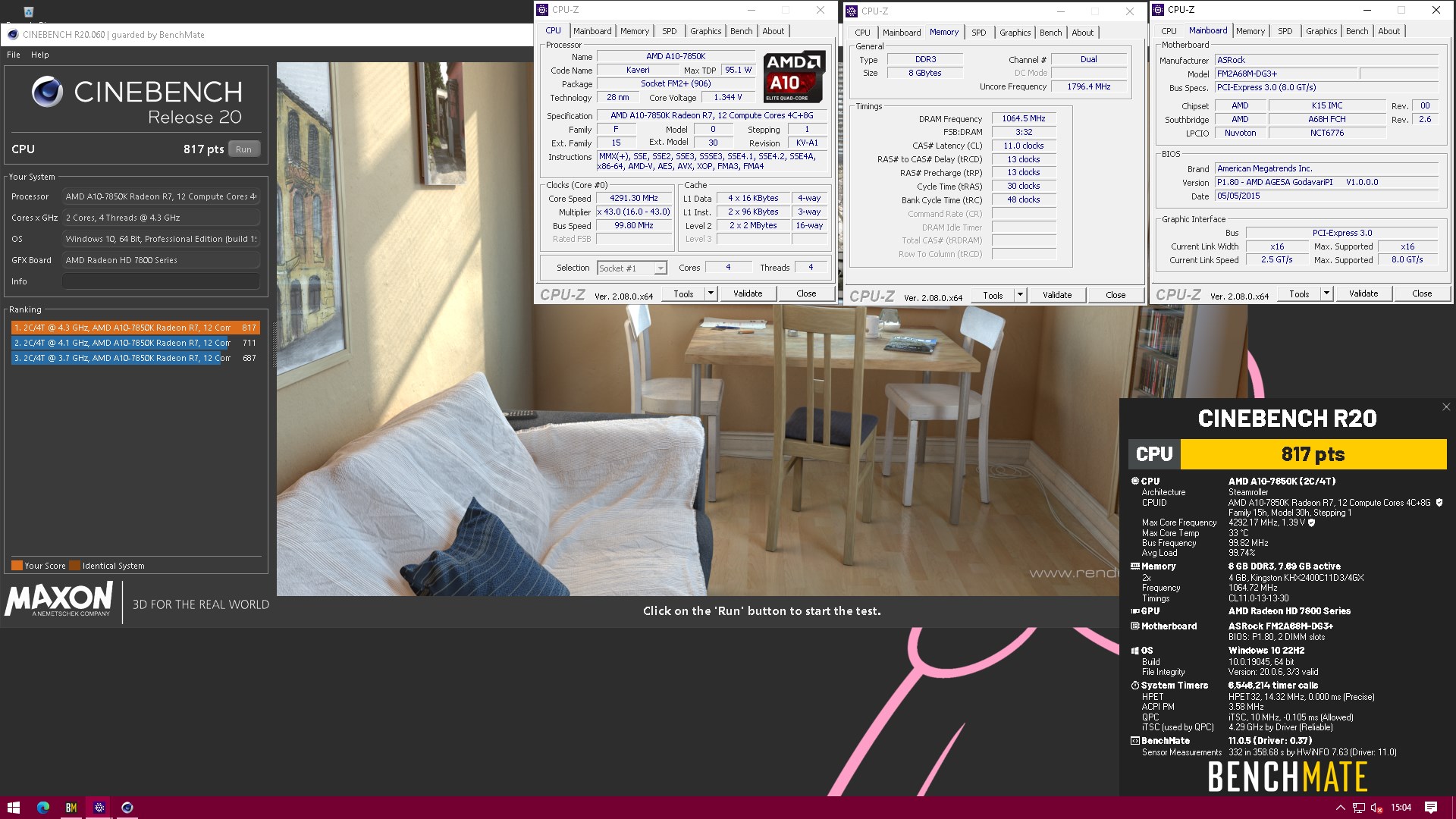Click the BenchMate section icon near 11.0.5
Viewport: 1456px width, 819px height.
[x=1135, y=741]
